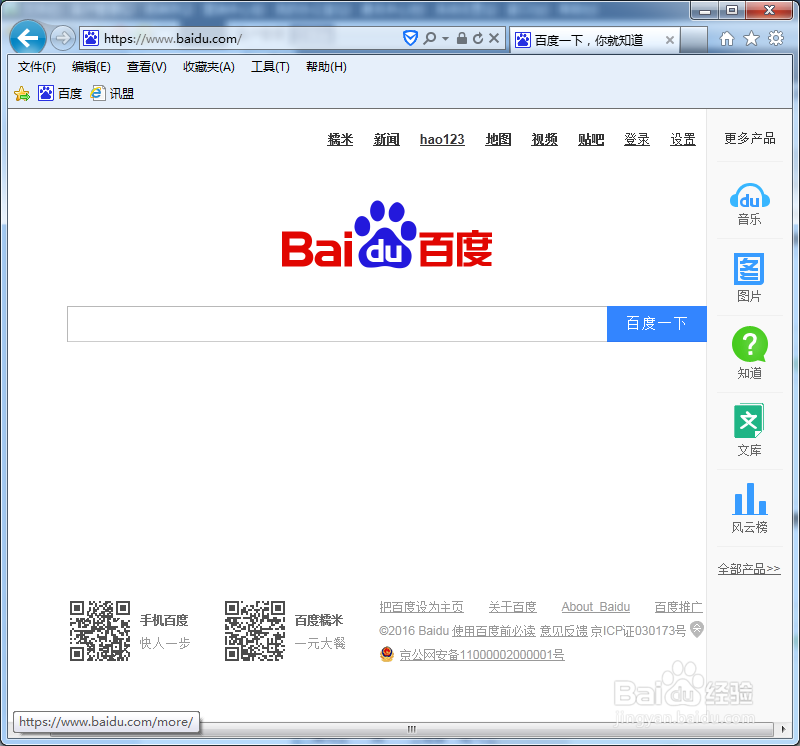The image size is (800, 746).
Task: Click the blue shield security icon
Action: coord(410,38)
